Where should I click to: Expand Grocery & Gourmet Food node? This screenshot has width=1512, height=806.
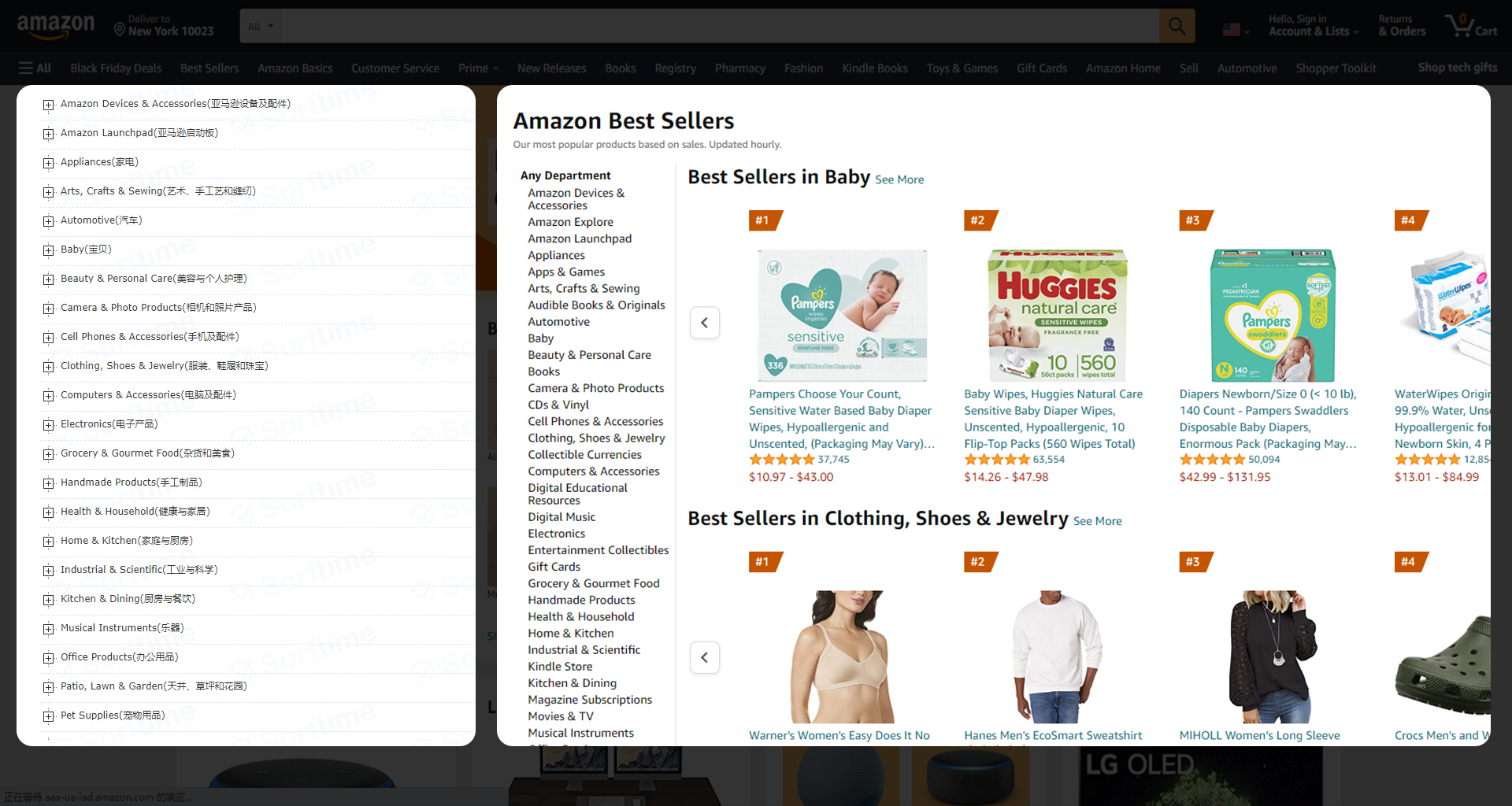click(x=49, y=454)
